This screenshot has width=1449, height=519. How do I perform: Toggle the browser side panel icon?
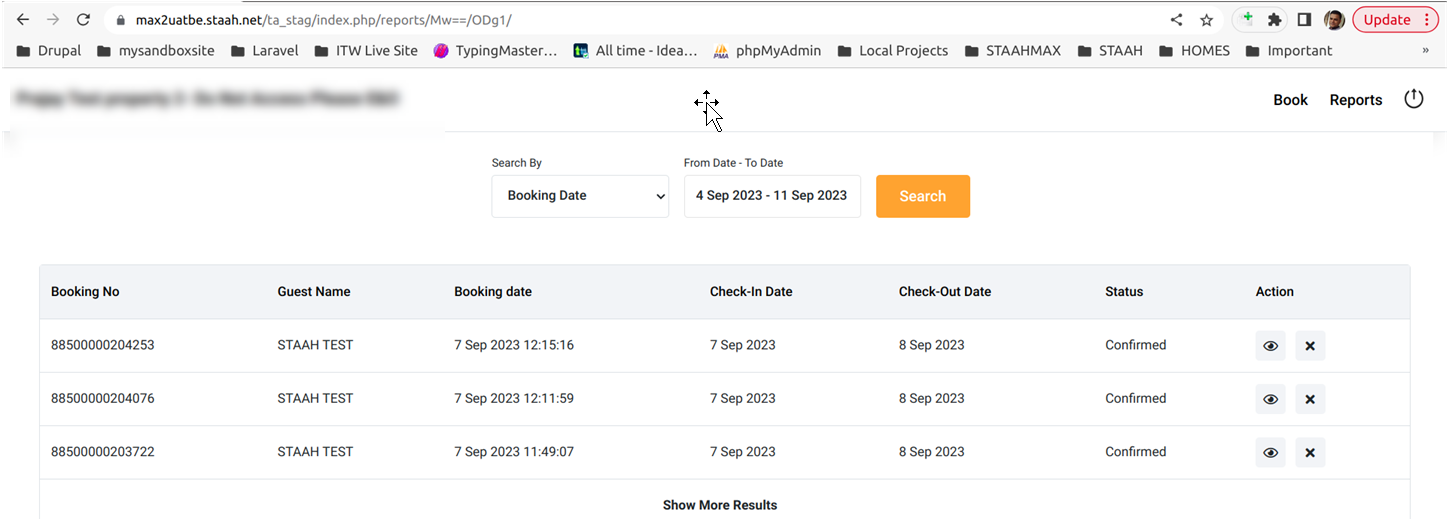pos(1304,20)
